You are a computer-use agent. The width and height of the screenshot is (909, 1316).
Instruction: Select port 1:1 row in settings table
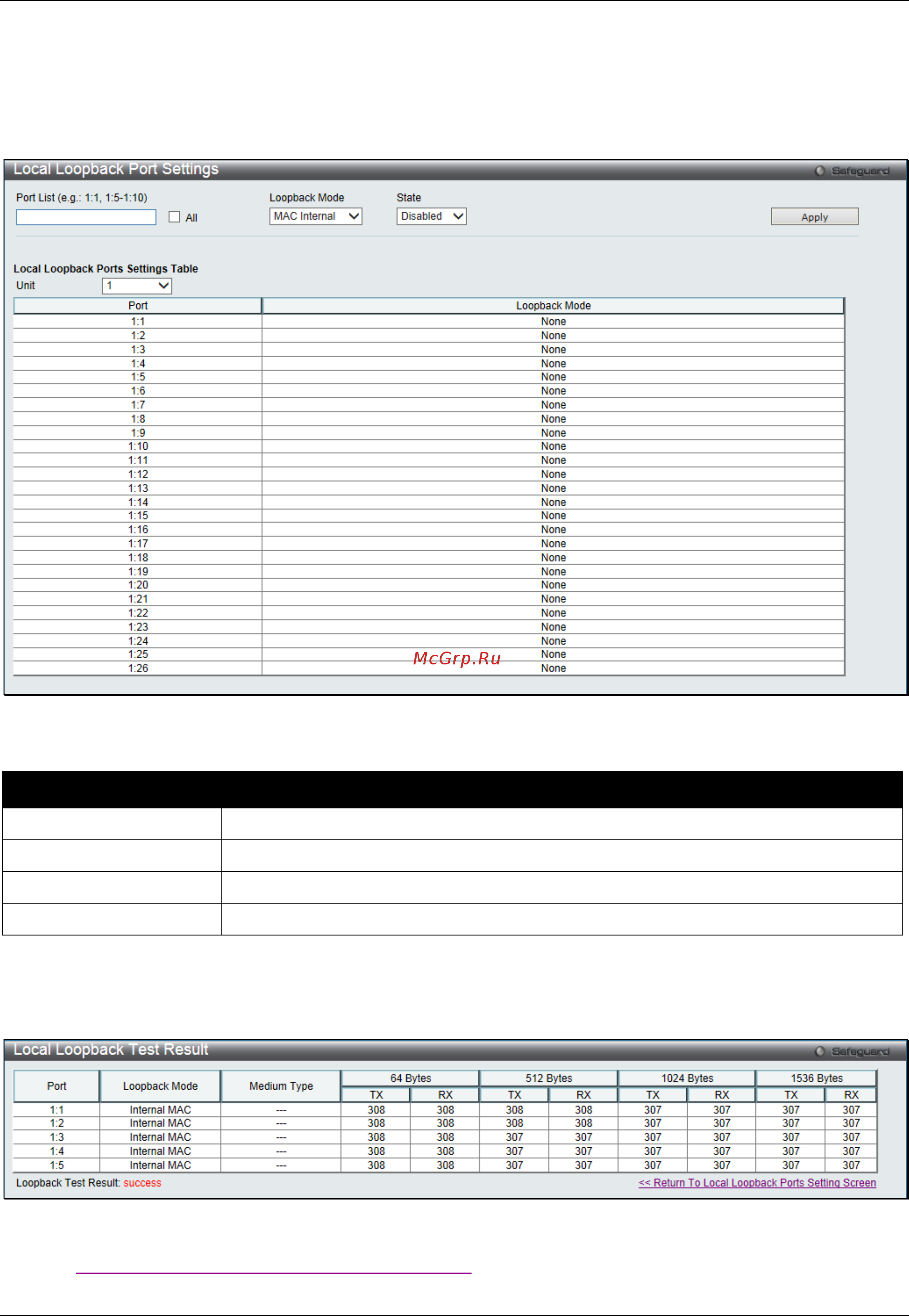429,321
